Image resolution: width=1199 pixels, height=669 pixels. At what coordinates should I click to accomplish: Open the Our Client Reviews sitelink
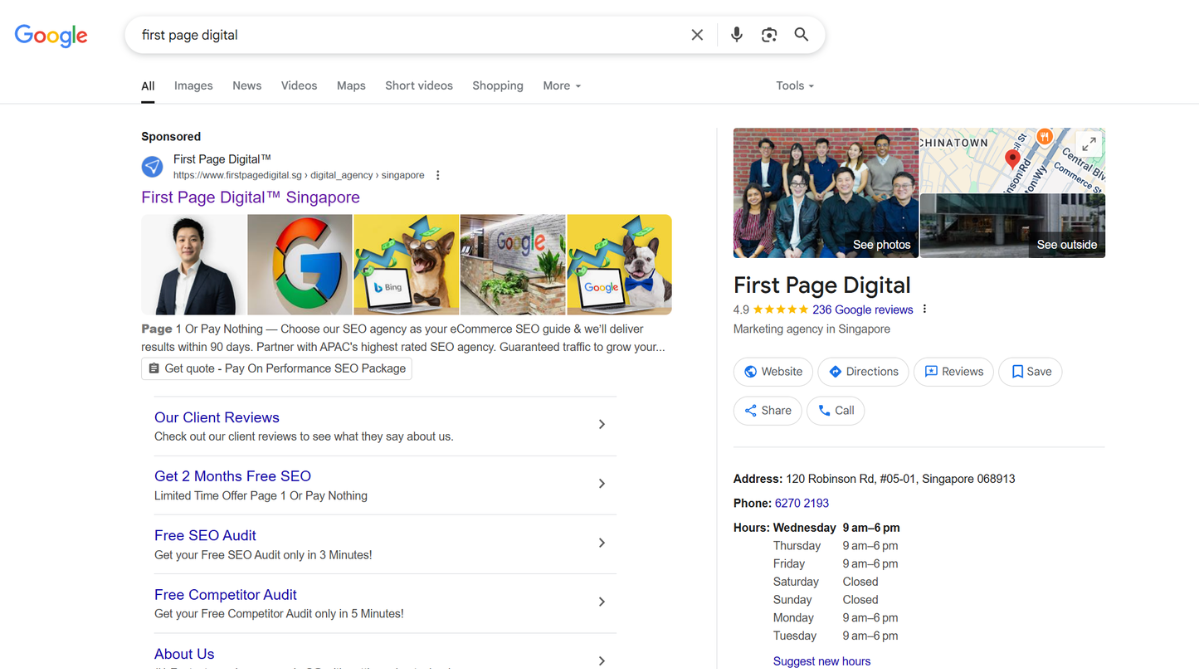click(217, 417)
